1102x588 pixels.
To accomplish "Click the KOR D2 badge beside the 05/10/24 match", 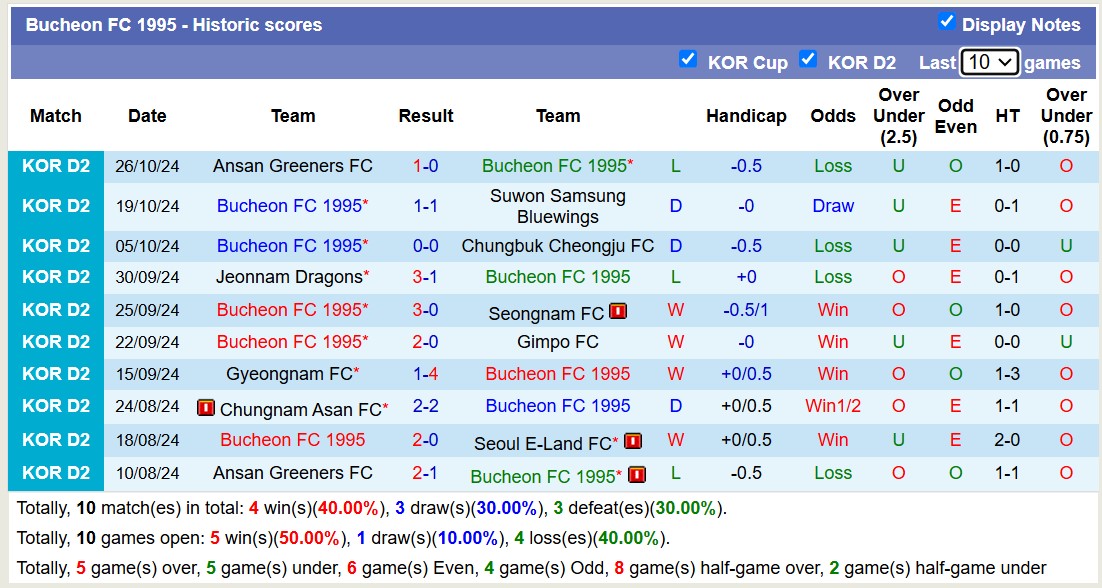I will point(55,246).
